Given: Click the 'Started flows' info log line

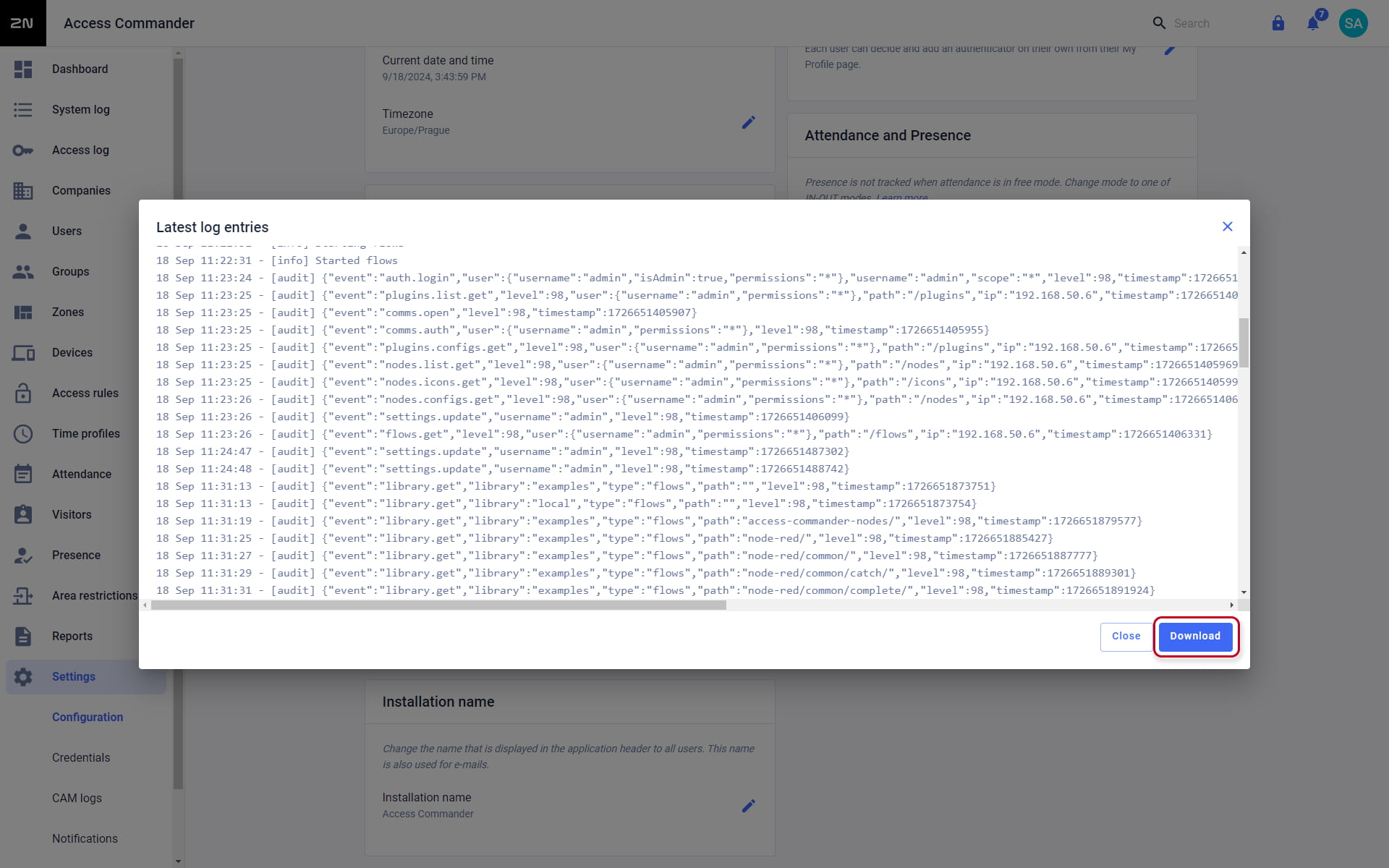Looking at the screenshot, I should pyautogui.click(x=277, y=260).
